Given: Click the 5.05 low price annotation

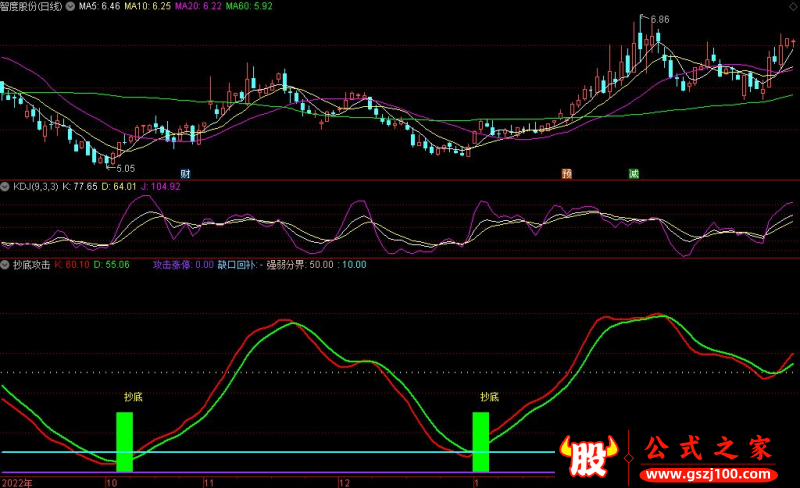Looking at the screenshot, I should coord(124,169).
